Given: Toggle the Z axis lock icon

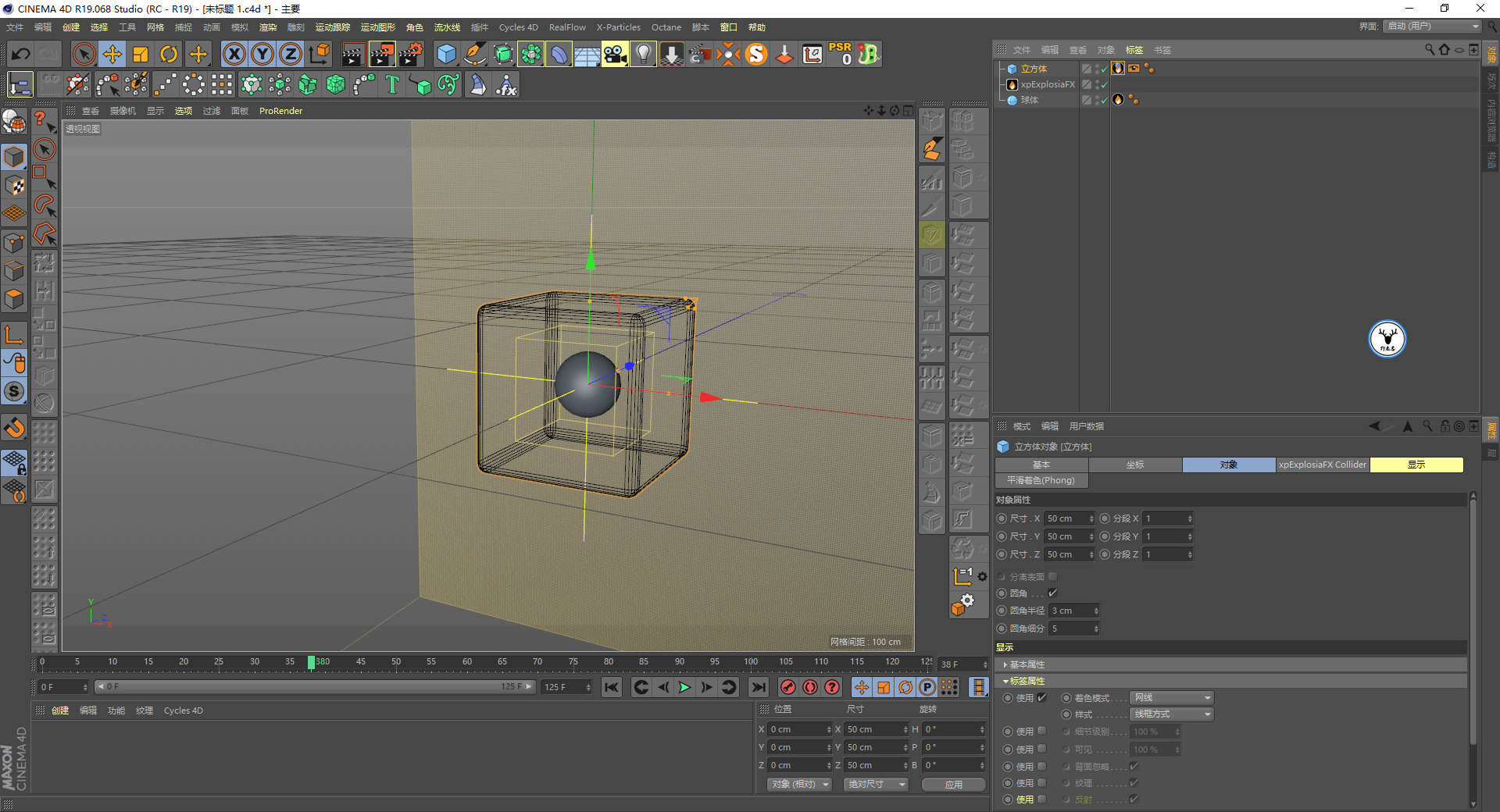Looking at the screenshot, I should coord(291,54).
